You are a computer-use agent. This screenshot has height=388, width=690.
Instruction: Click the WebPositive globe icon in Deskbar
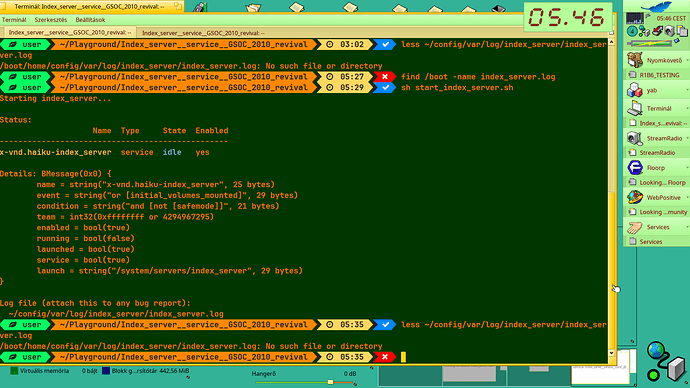(635, 197)
